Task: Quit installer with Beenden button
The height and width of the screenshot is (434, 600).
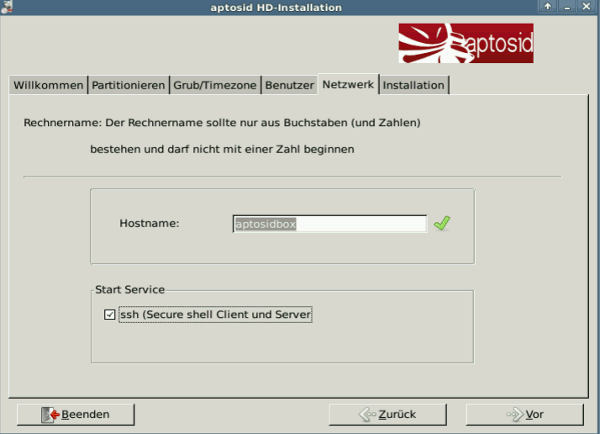Action: (76, 414)
